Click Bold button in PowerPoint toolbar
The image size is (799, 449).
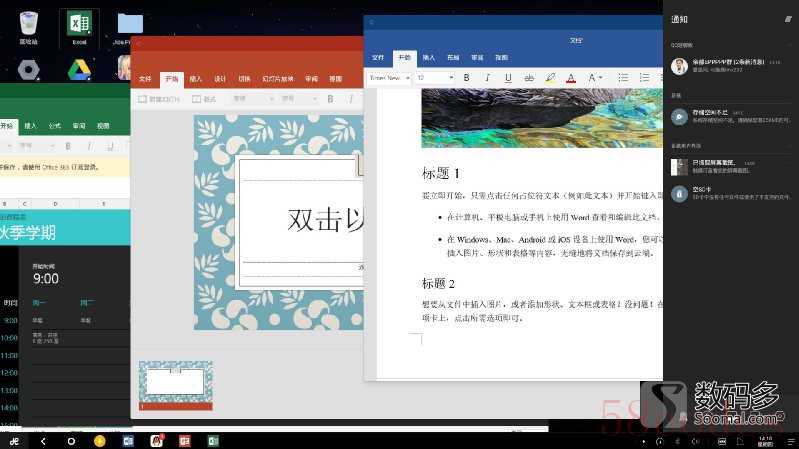[x=329, y=99]
